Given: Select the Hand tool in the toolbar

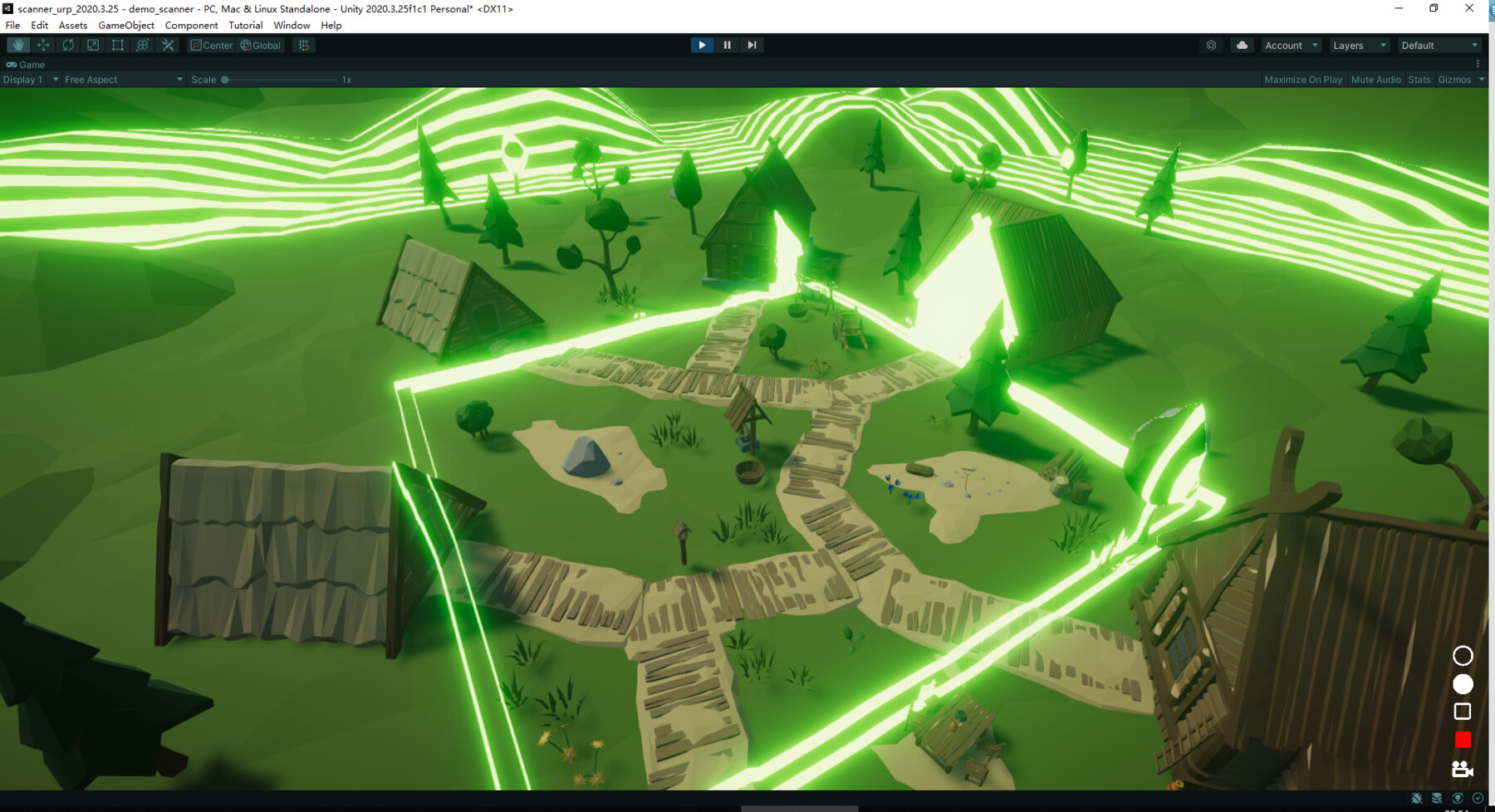Looking at the screenshot, I should pos(17,45).
